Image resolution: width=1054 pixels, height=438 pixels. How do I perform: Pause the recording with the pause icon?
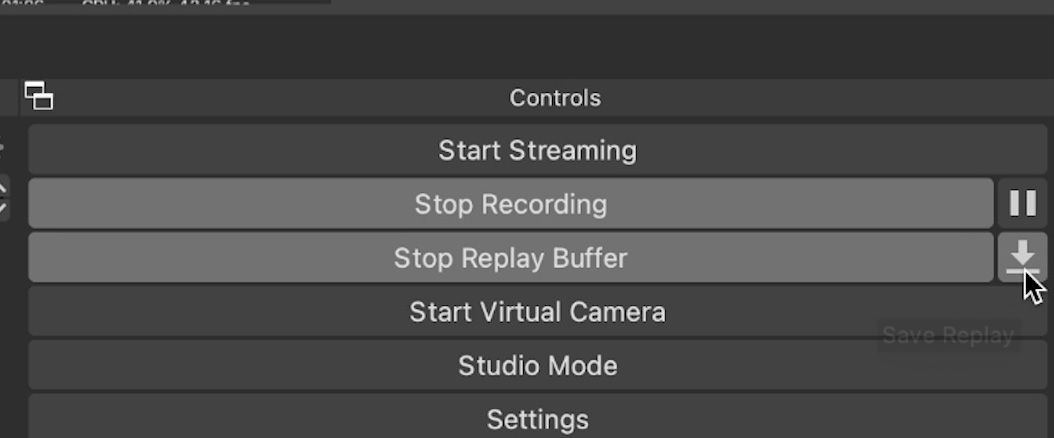click(x=1022, y=204)
